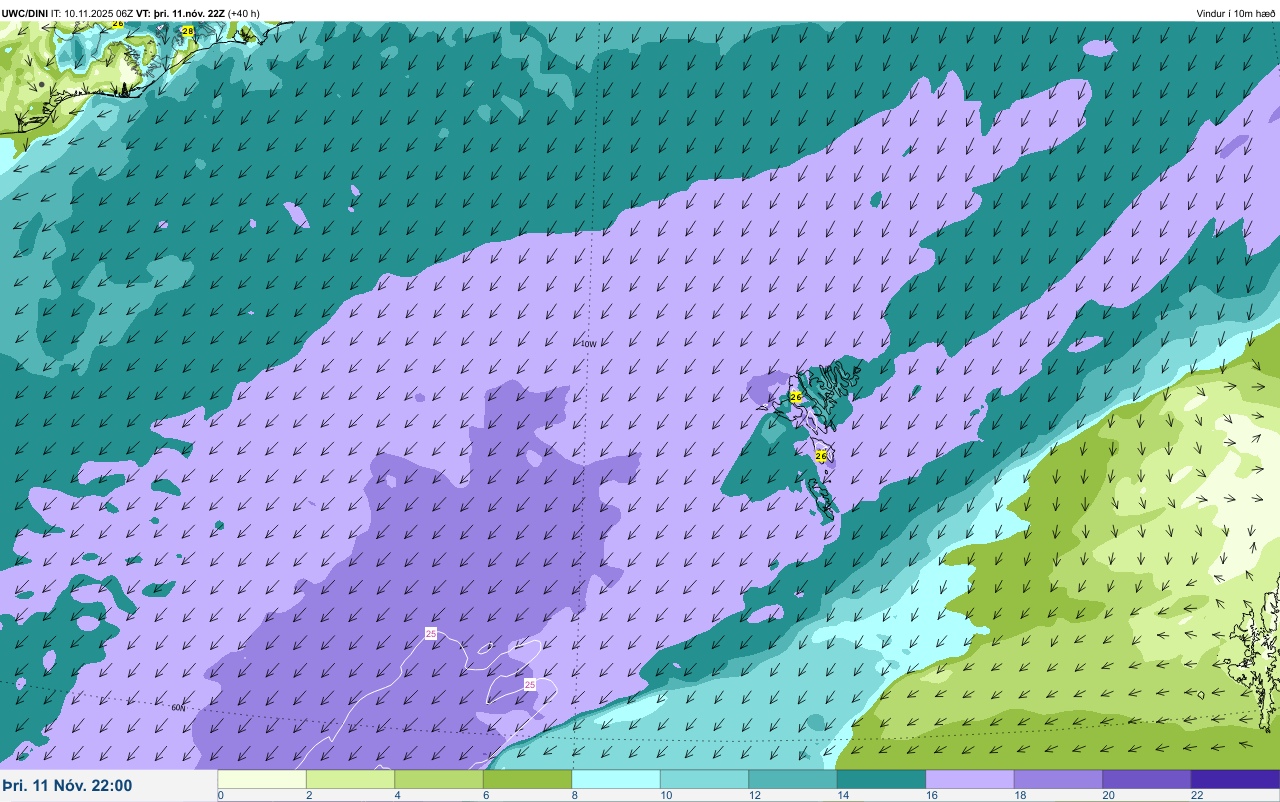Click the 26 label on northern Faroe Islands

796,397
